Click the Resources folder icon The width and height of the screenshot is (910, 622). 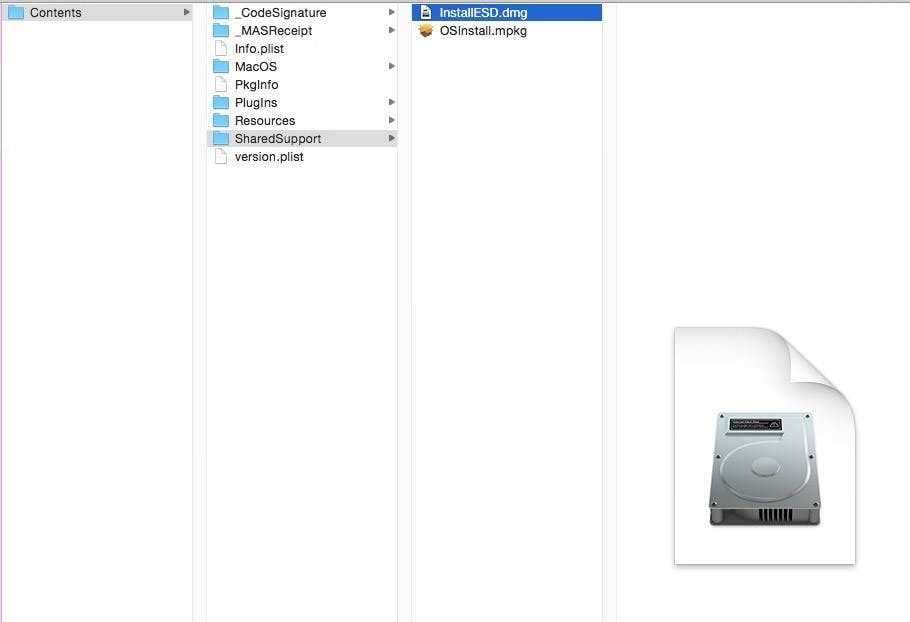click(221, 120)
